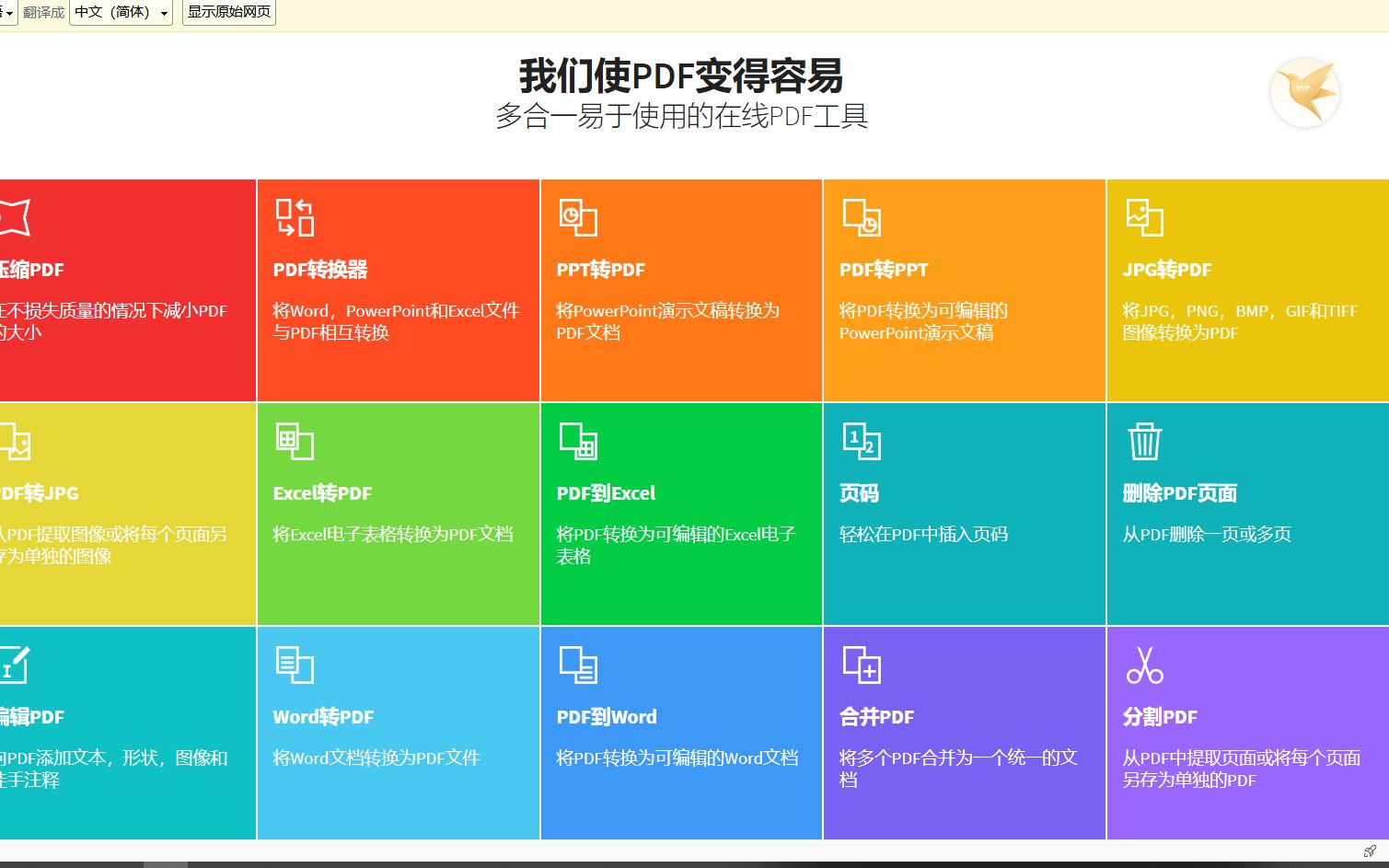Click the PDF转换器 converter icon
This screenshot has height=868, width=1389.
click(x=295, y=217)
